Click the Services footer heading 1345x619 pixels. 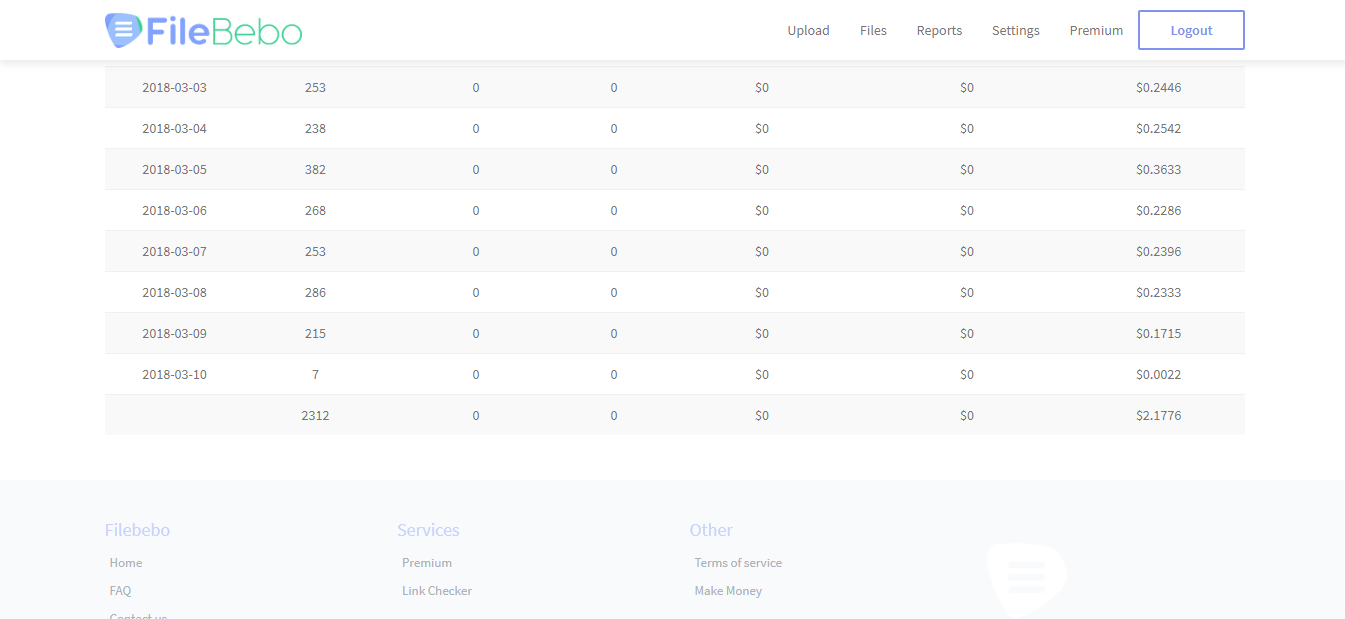click(x=428, y=530)
